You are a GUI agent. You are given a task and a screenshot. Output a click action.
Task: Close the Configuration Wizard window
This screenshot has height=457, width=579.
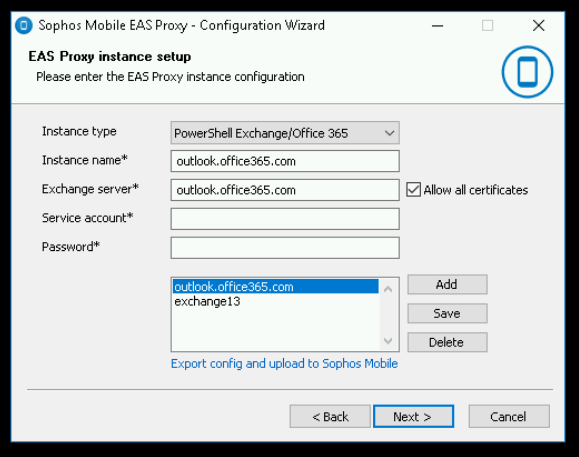click(539, 26)
